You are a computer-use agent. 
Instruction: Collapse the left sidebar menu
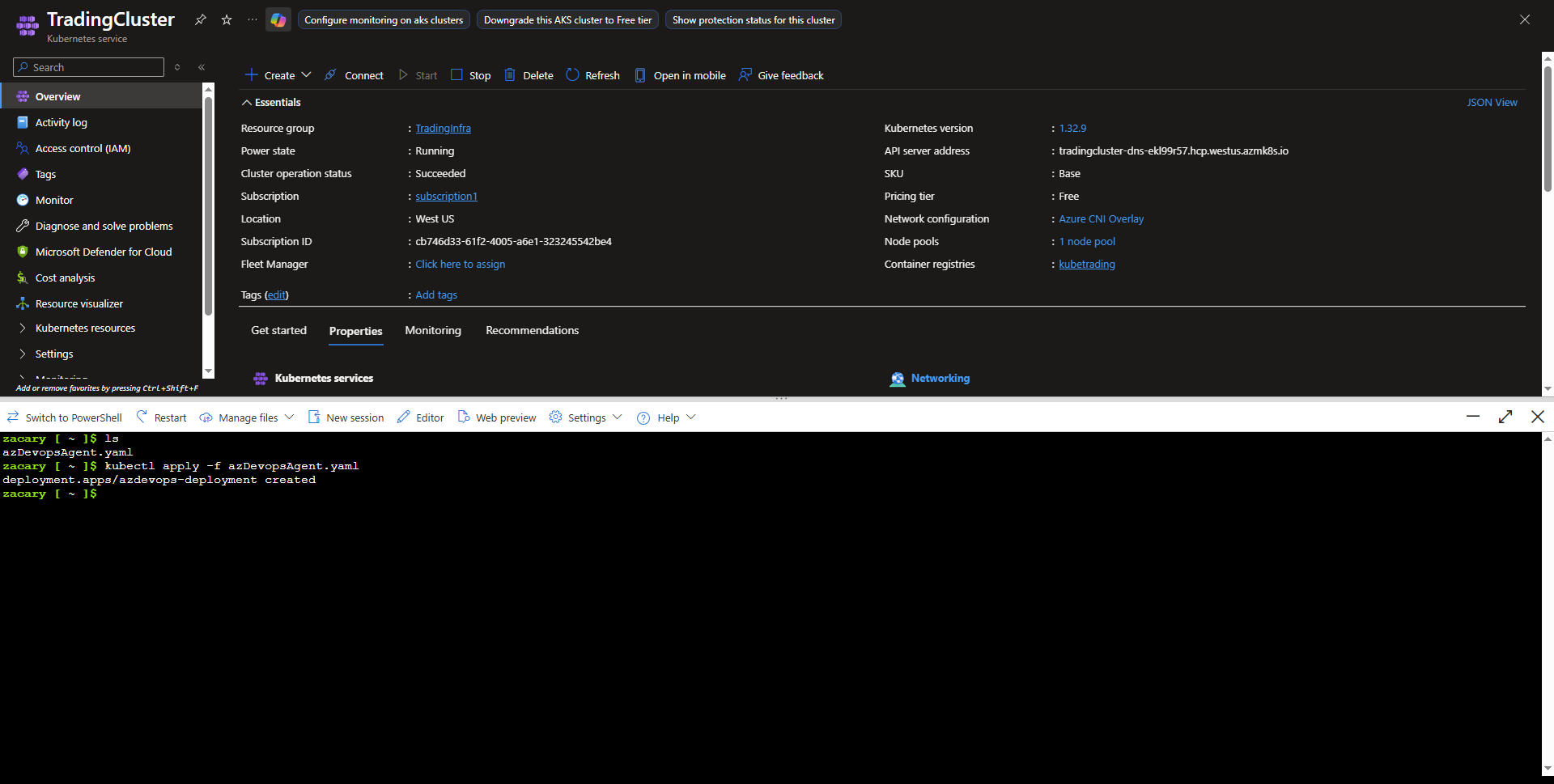click(202, 67)
